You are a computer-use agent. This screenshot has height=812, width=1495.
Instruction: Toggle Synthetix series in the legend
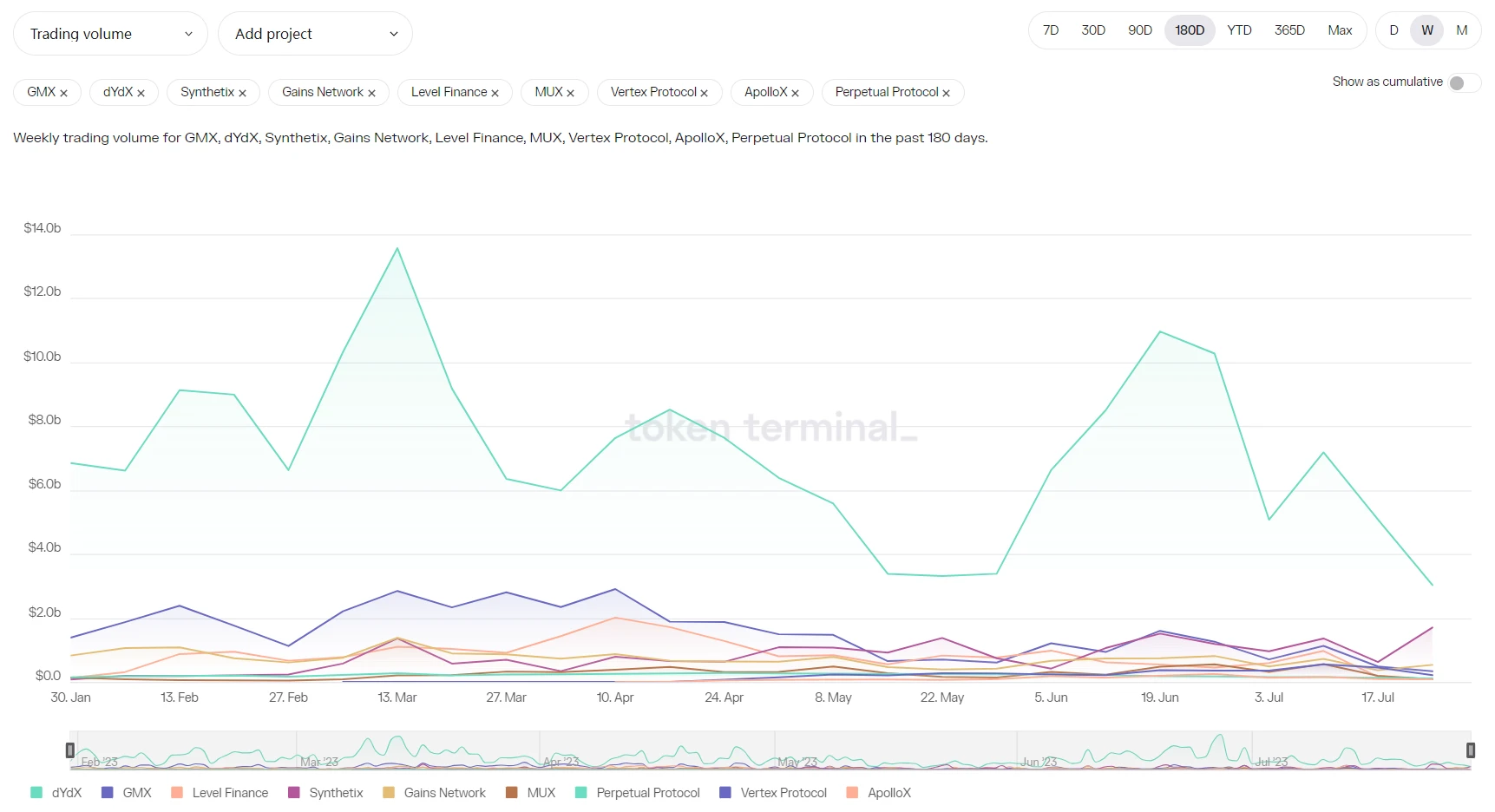pyautogui.click(x=325, y=793)
